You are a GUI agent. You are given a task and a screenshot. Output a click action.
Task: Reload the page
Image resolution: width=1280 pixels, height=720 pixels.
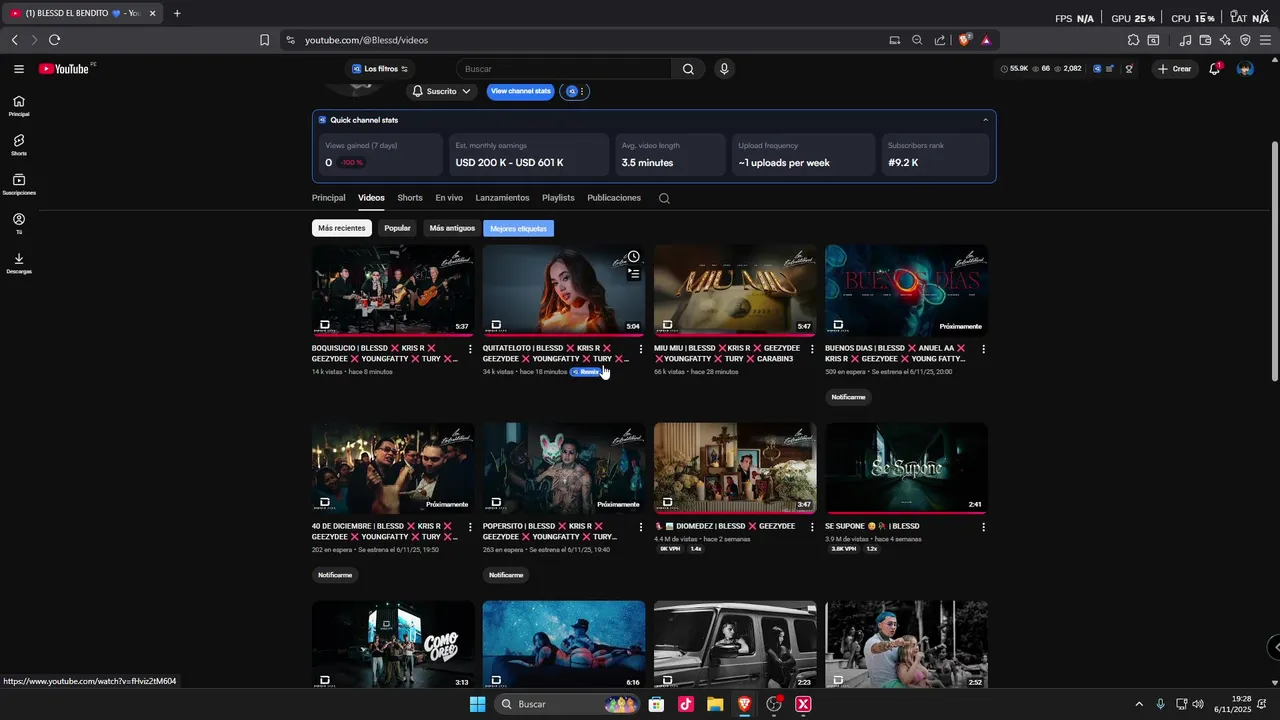[x=54, y=40]
